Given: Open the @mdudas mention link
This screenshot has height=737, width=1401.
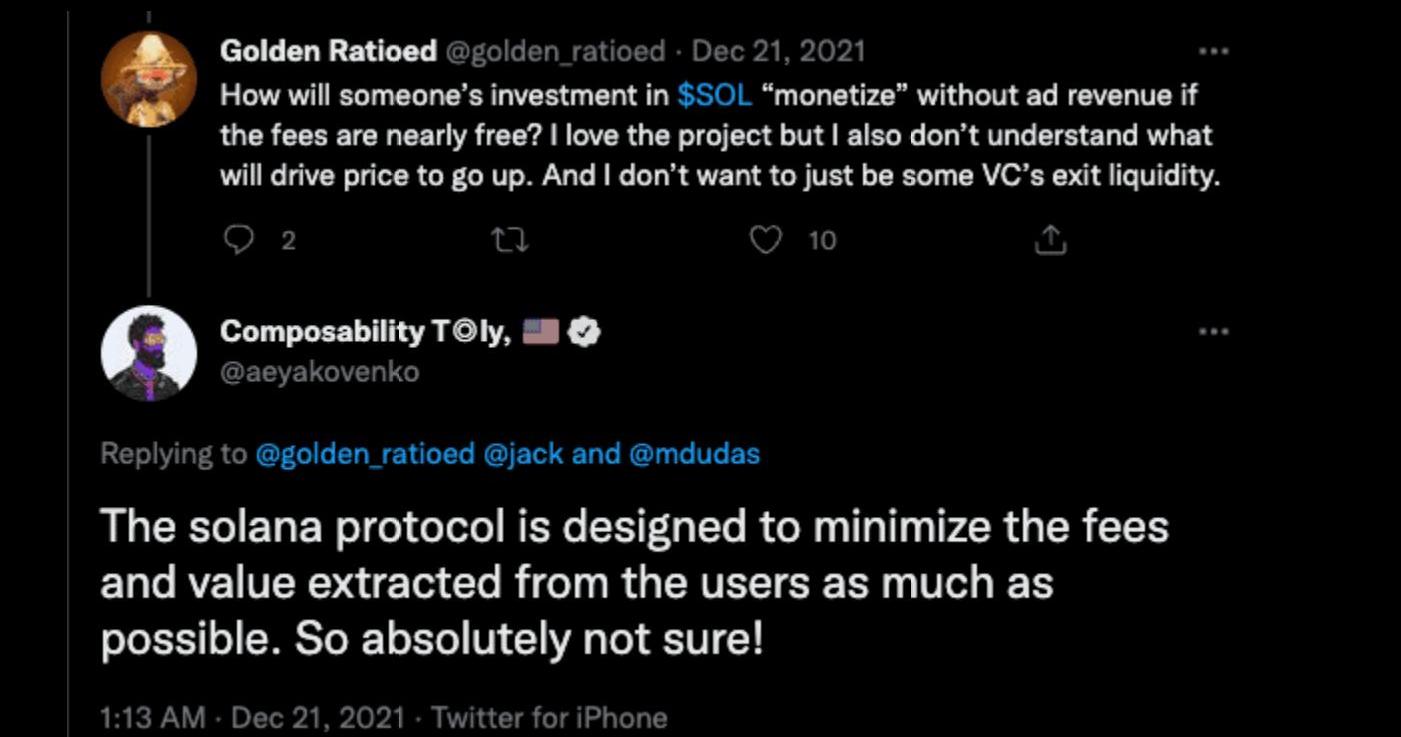Looking at the screenshot, I should (x=694, y=454).
